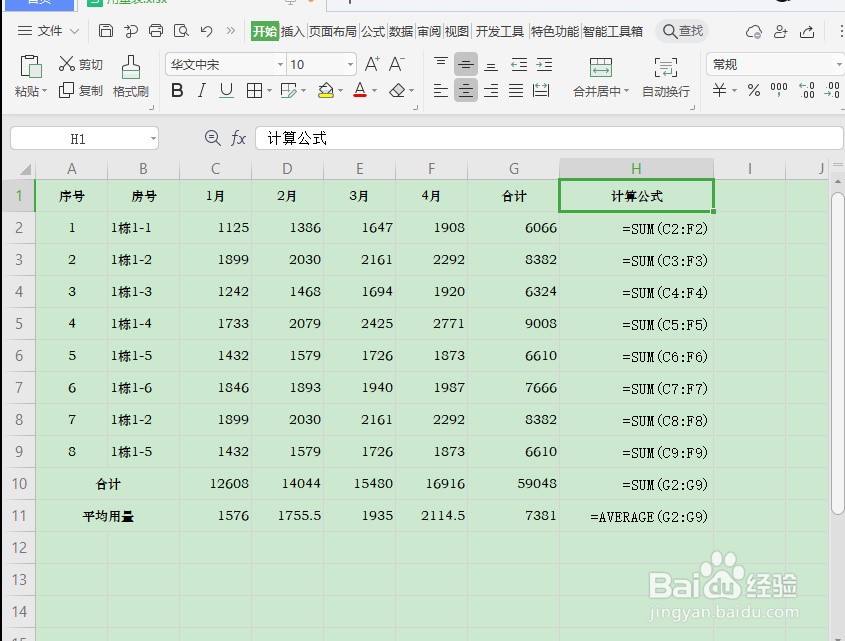Click the fill color bucket icon
This screenshot has width=845, height=641.
(325, 91)
